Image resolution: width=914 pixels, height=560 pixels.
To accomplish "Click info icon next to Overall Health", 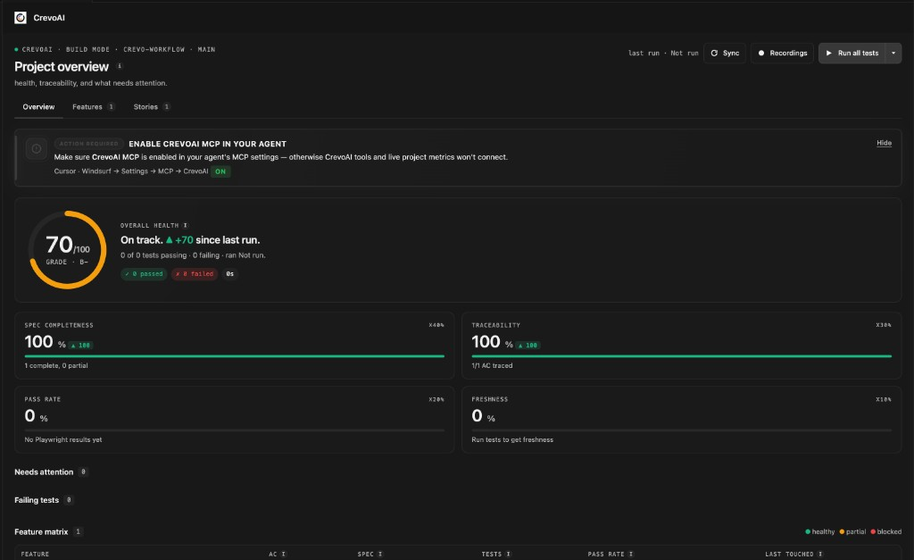I will [185, 226].
